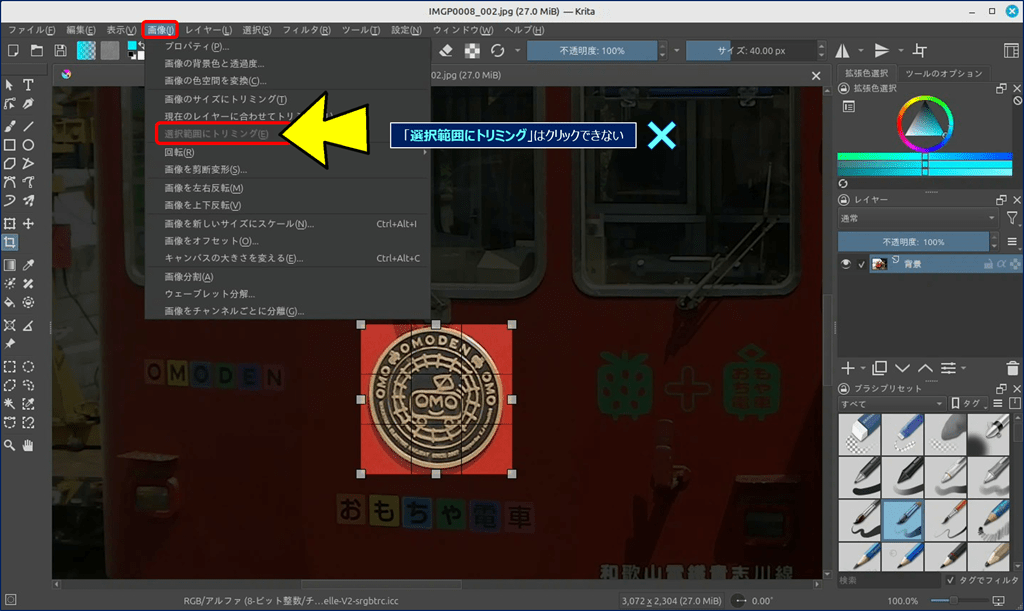Open the すべて brush tag dropdown
Image resolution: width=1024 pixels, height=611 pixels.
pos(892,403)
